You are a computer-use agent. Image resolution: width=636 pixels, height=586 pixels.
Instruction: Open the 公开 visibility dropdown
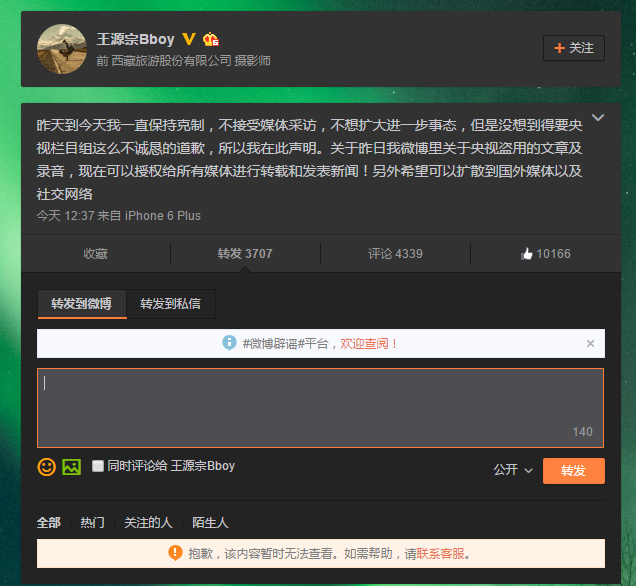point(513,470)
